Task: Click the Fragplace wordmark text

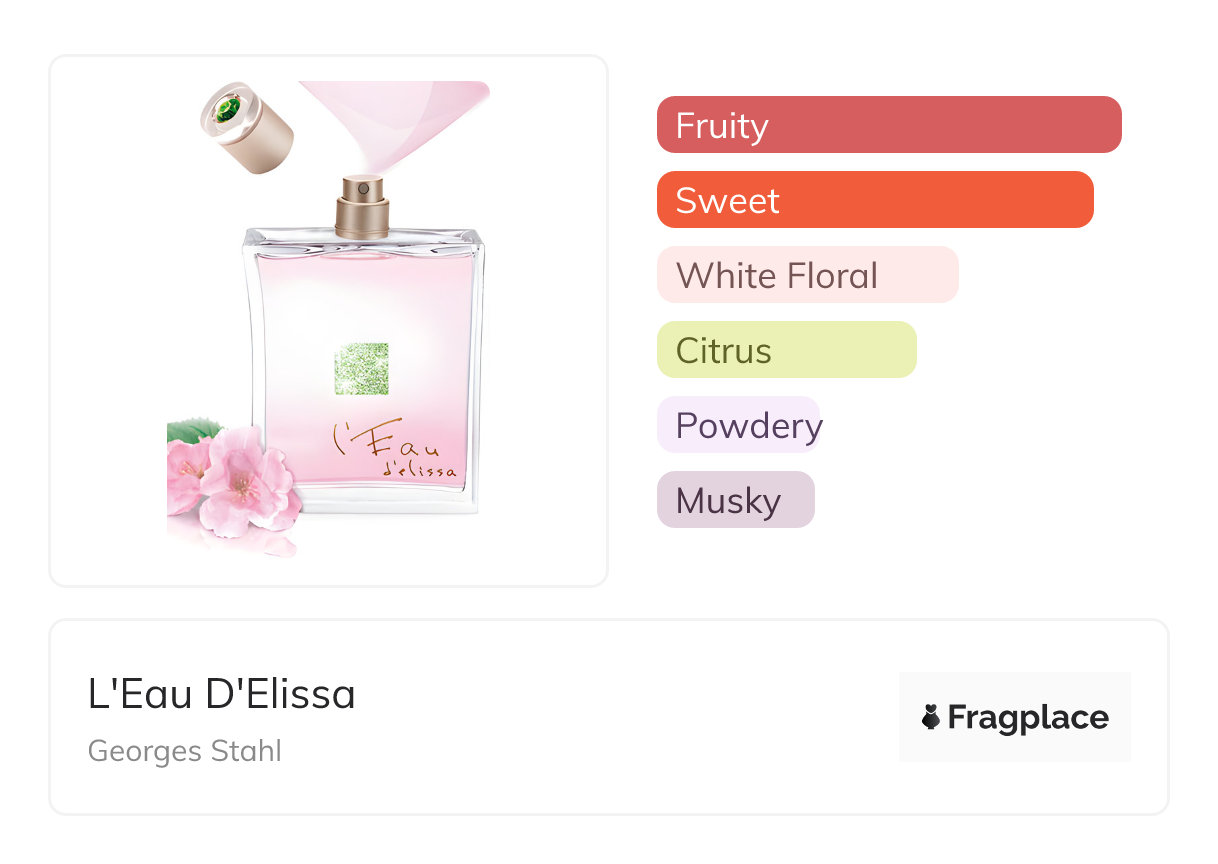Action: (1028, 717)
